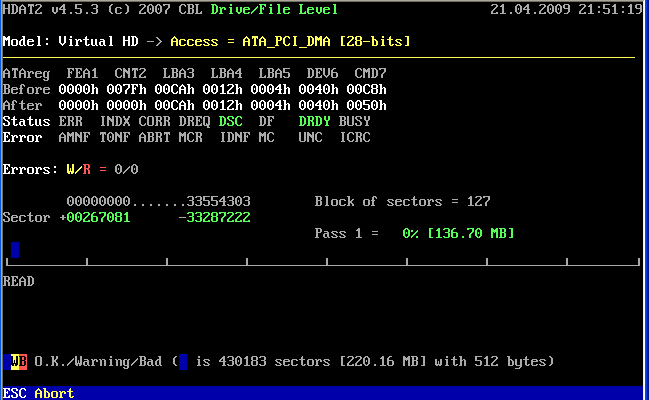
Task: Click the blue O.K. legend square at bottom
Action: point(7,361)
